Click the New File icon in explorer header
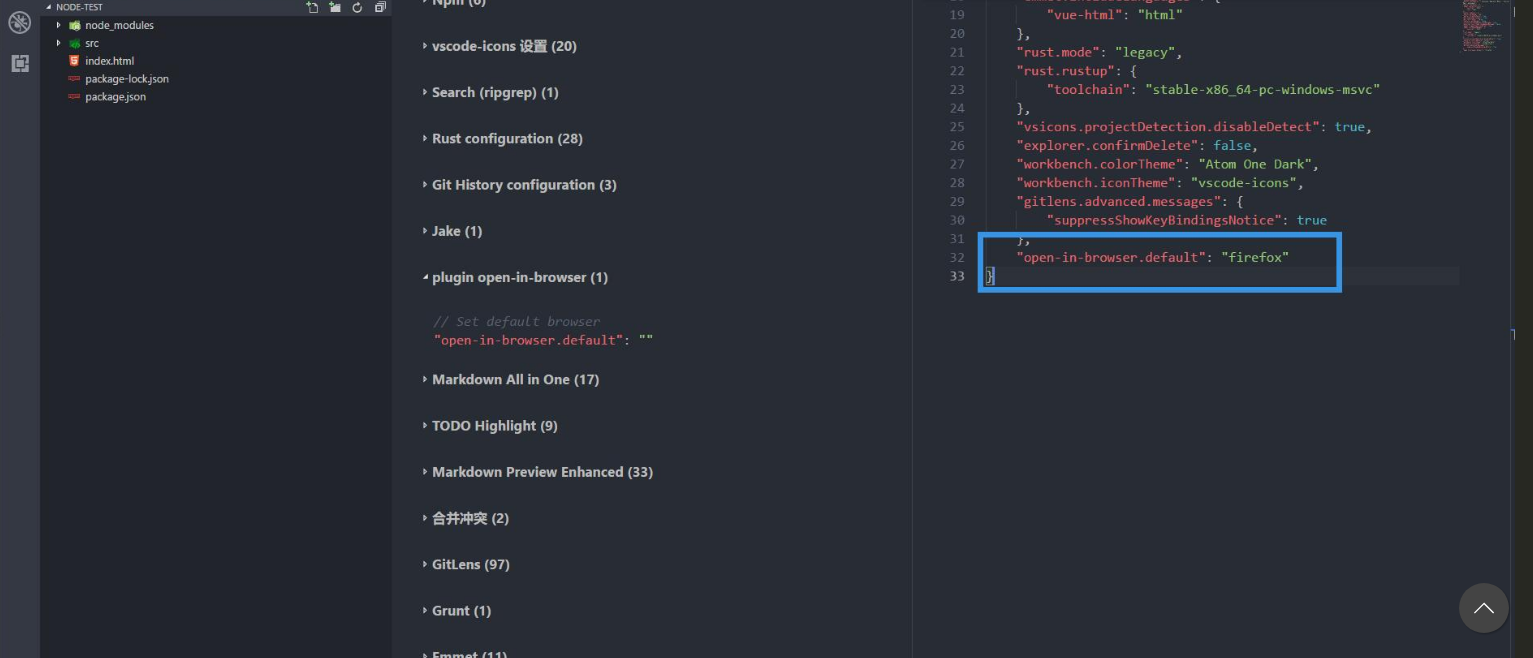This screenshot has height=658, width=1533. [312, 7]
